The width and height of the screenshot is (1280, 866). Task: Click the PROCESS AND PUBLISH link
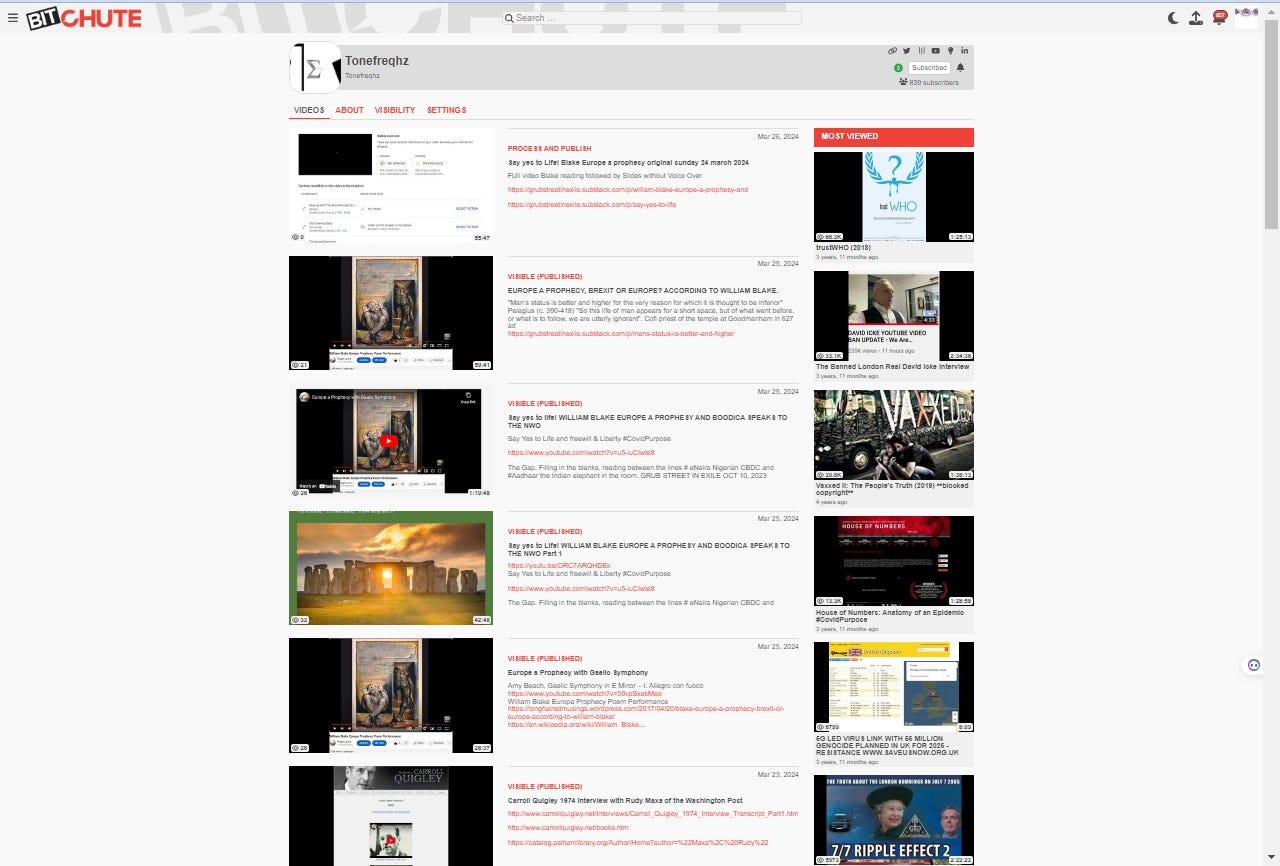pyautogui.click(x=549, y=149)
